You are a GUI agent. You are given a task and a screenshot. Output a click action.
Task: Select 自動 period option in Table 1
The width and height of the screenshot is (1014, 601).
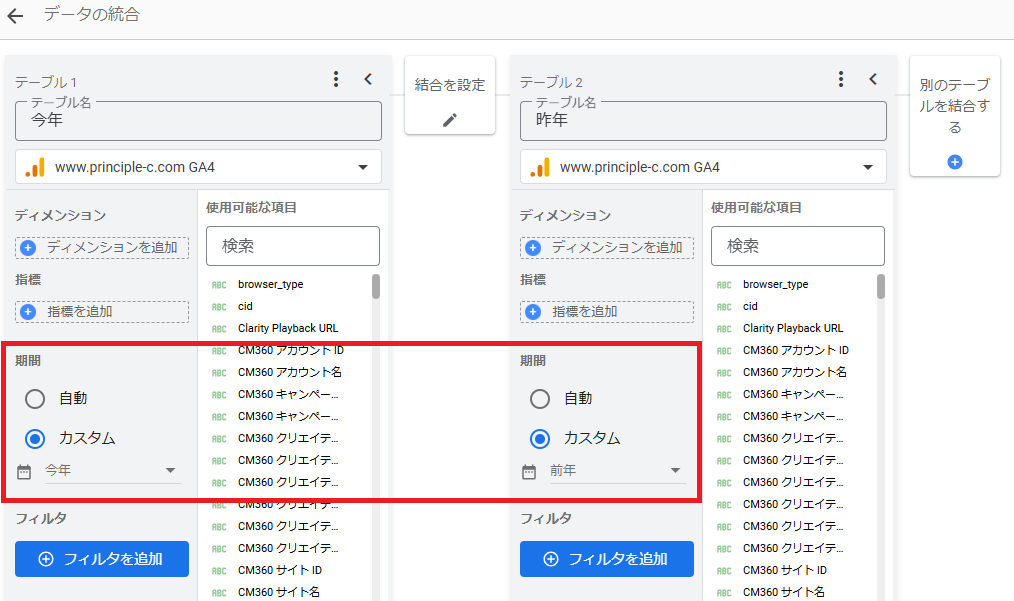(35, 399)
